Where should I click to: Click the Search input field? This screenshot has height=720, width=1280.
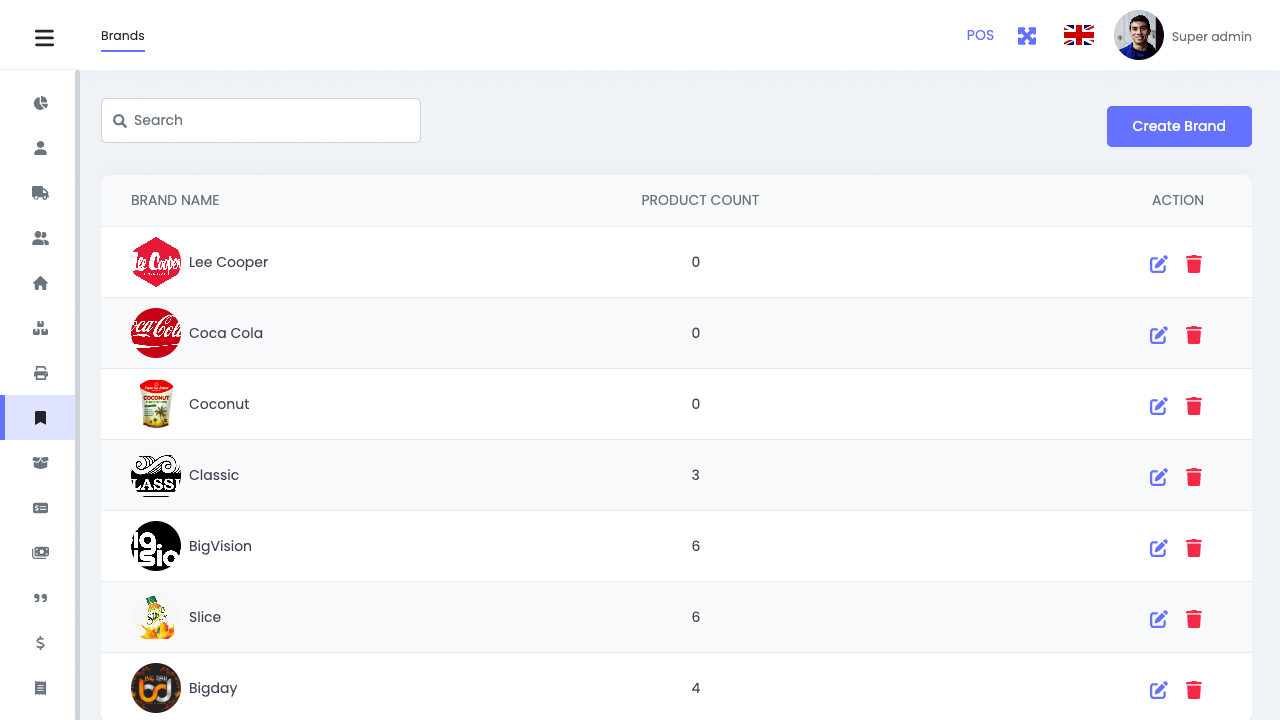(260, 120)
